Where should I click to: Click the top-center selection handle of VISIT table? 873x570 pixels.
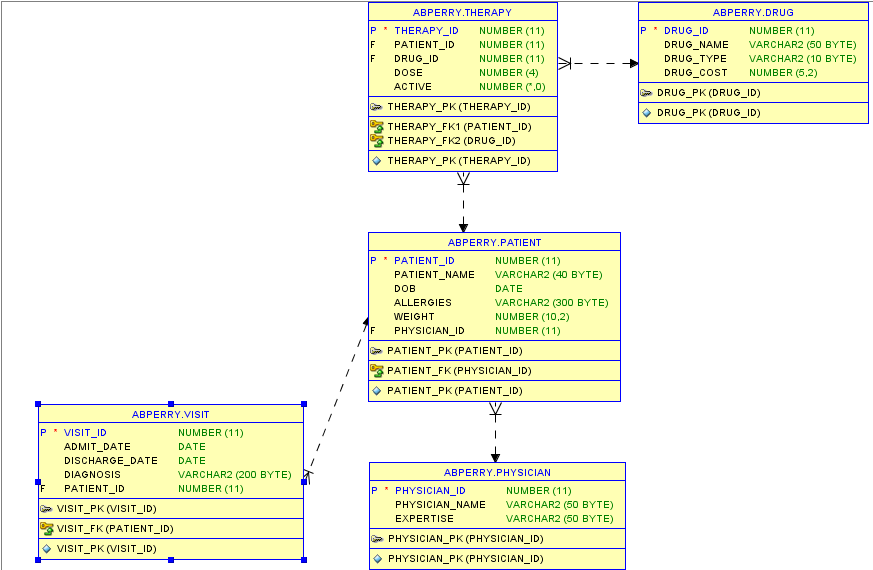point(171,404)
